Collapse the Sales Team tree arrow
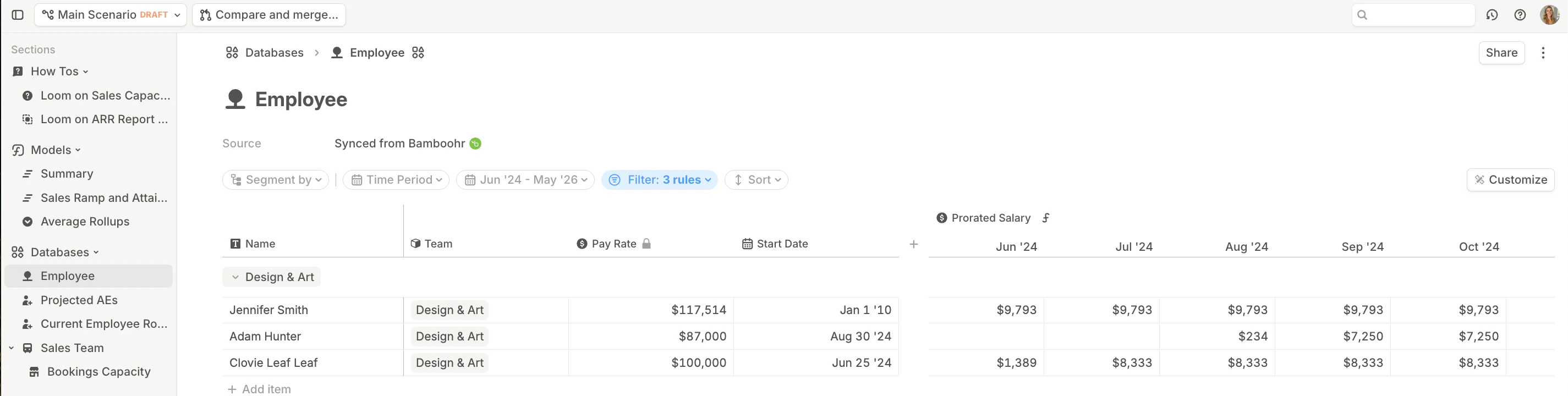 pyautogui.click(x=12, y=348)
